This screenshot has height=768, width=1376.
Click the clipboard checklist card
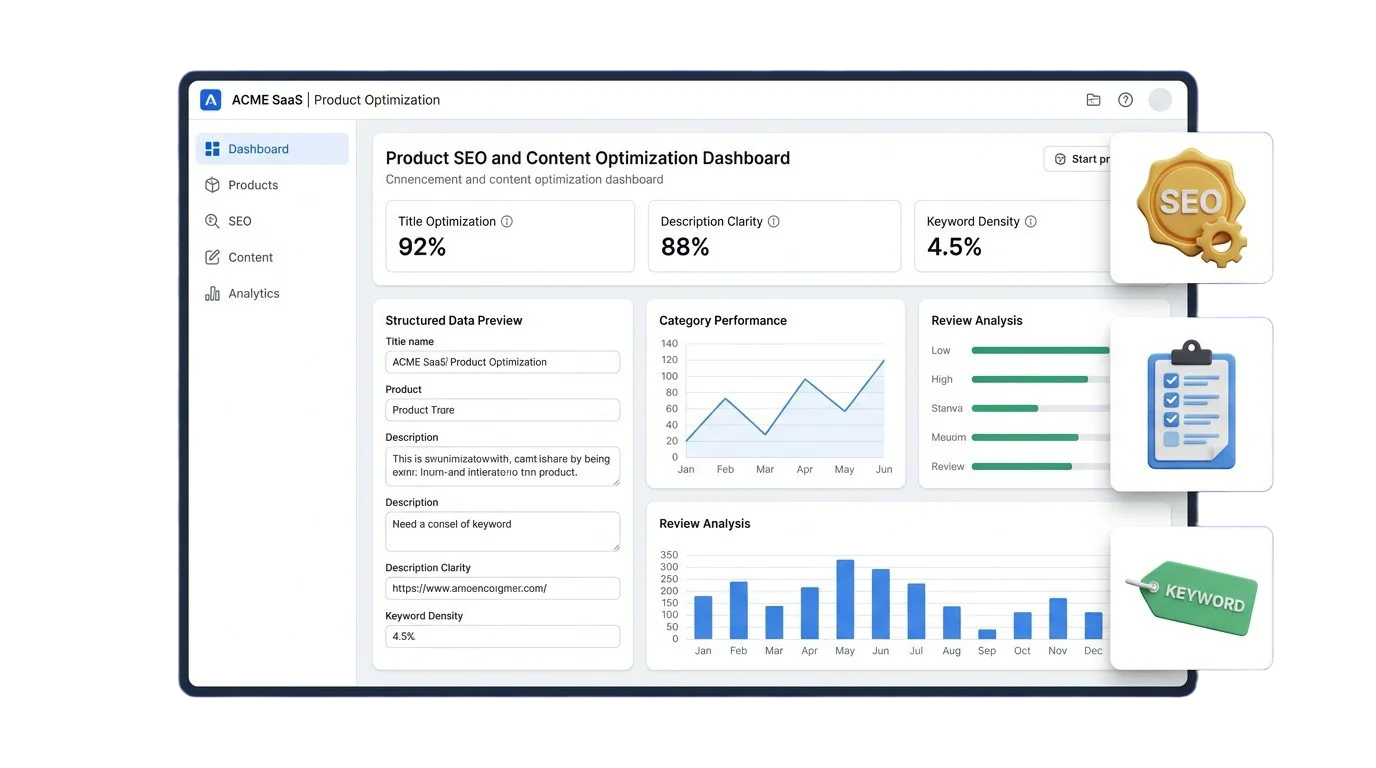click(x=1191, y=405)
